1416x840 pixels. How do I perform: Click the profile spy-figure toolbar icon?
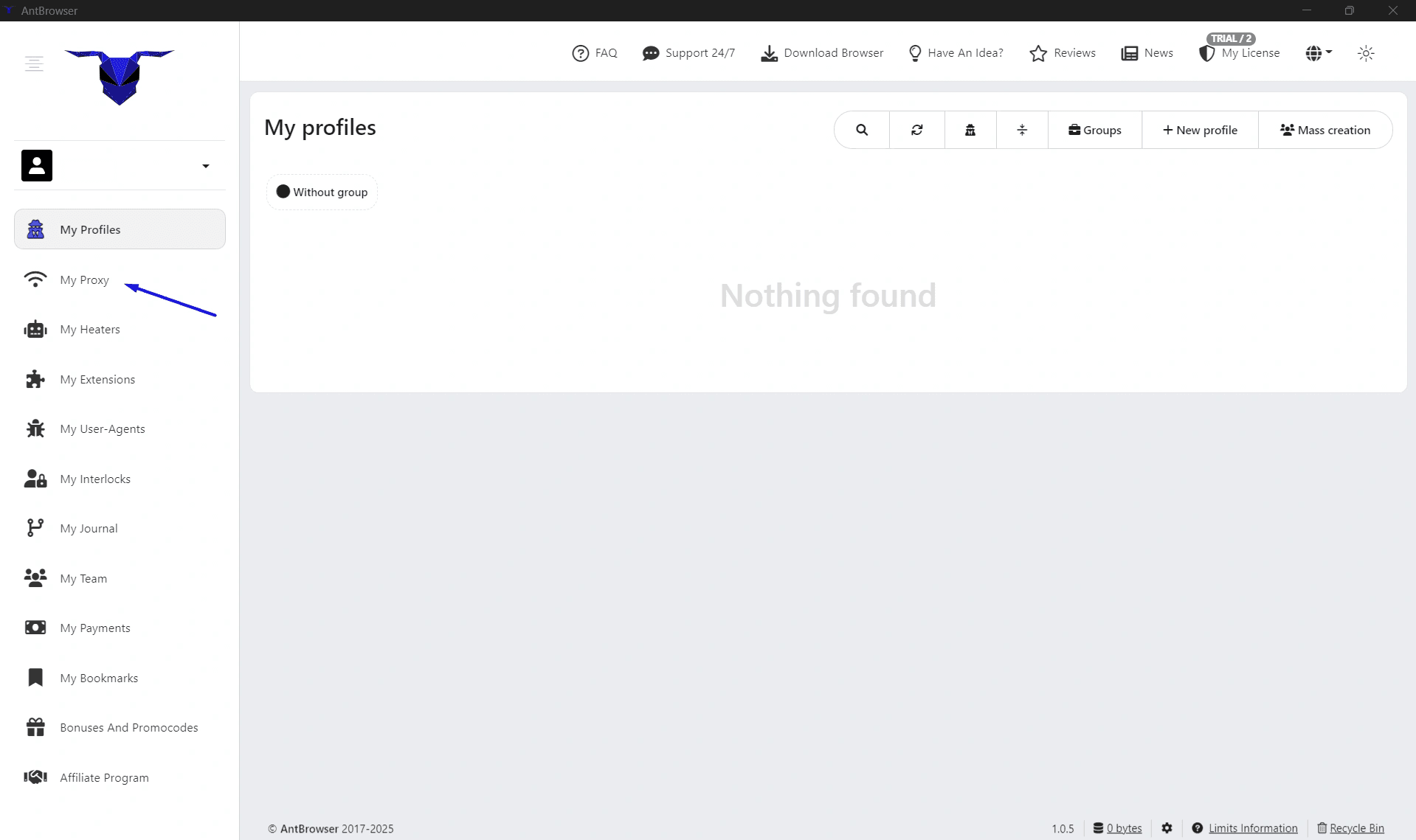tap(970, 130)
